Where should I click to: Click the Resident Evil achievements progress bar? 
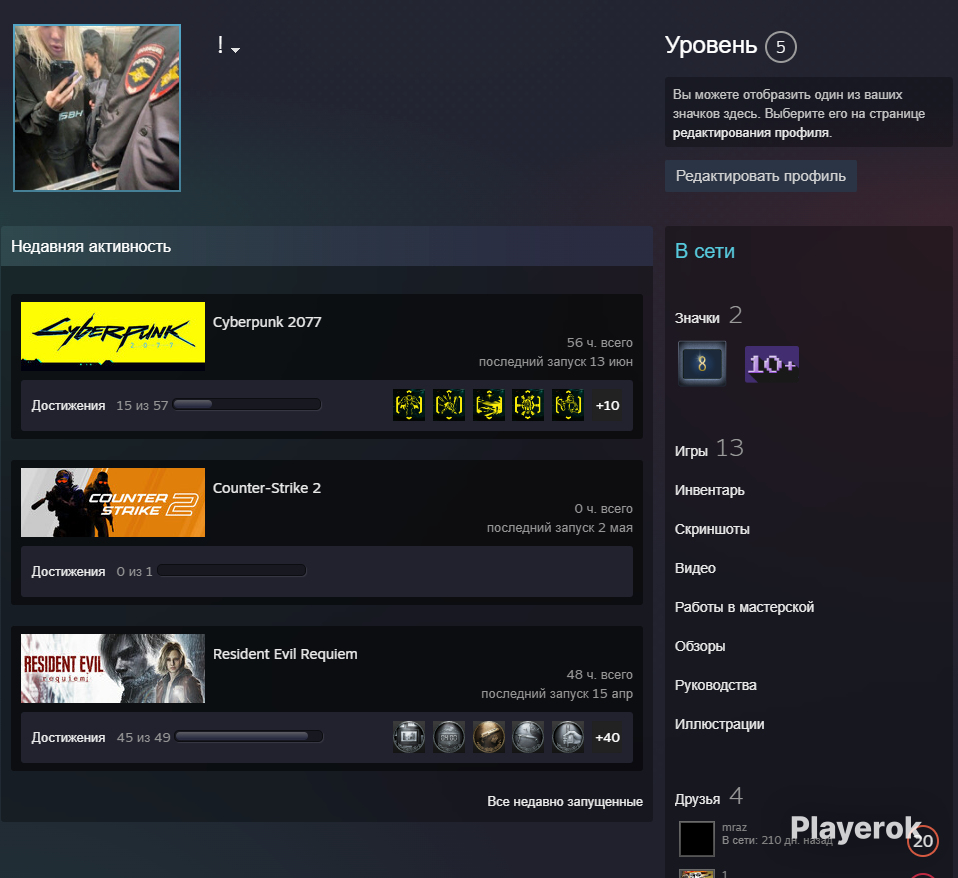249,736
